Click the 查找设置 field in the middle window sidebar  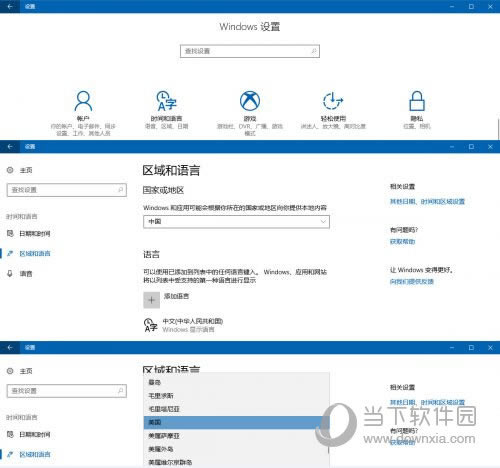tap(67, 190)
